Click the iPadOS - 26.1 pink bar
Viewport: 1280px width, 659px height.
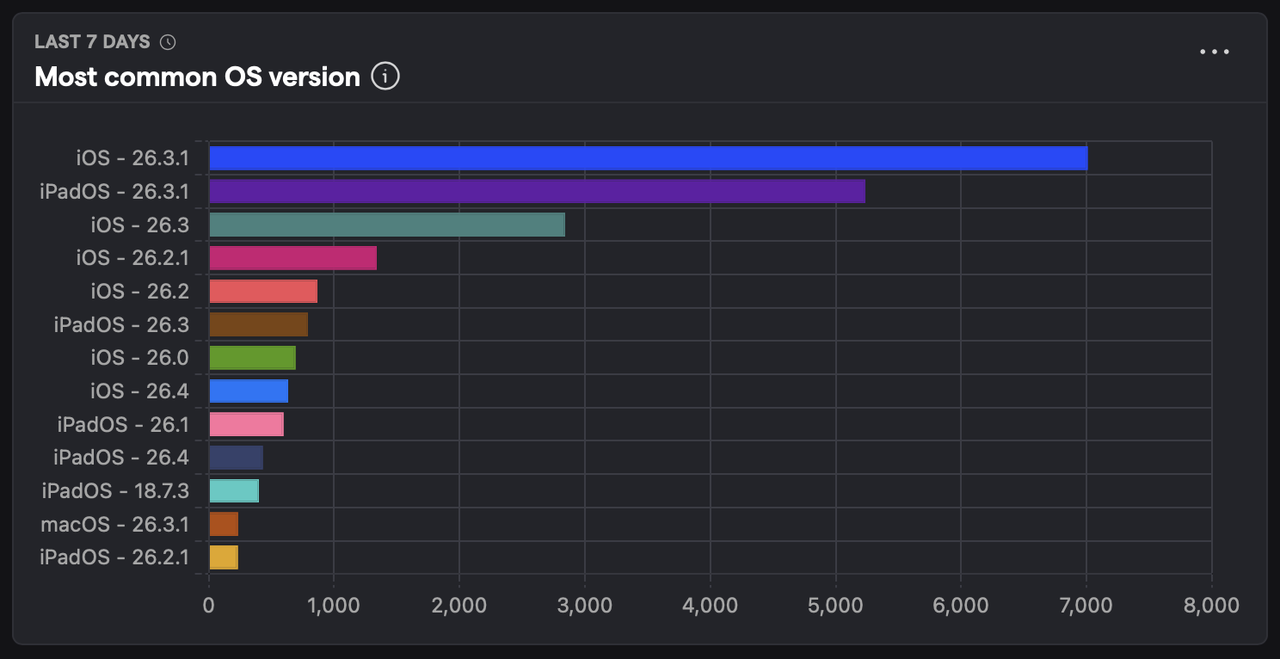246,424
